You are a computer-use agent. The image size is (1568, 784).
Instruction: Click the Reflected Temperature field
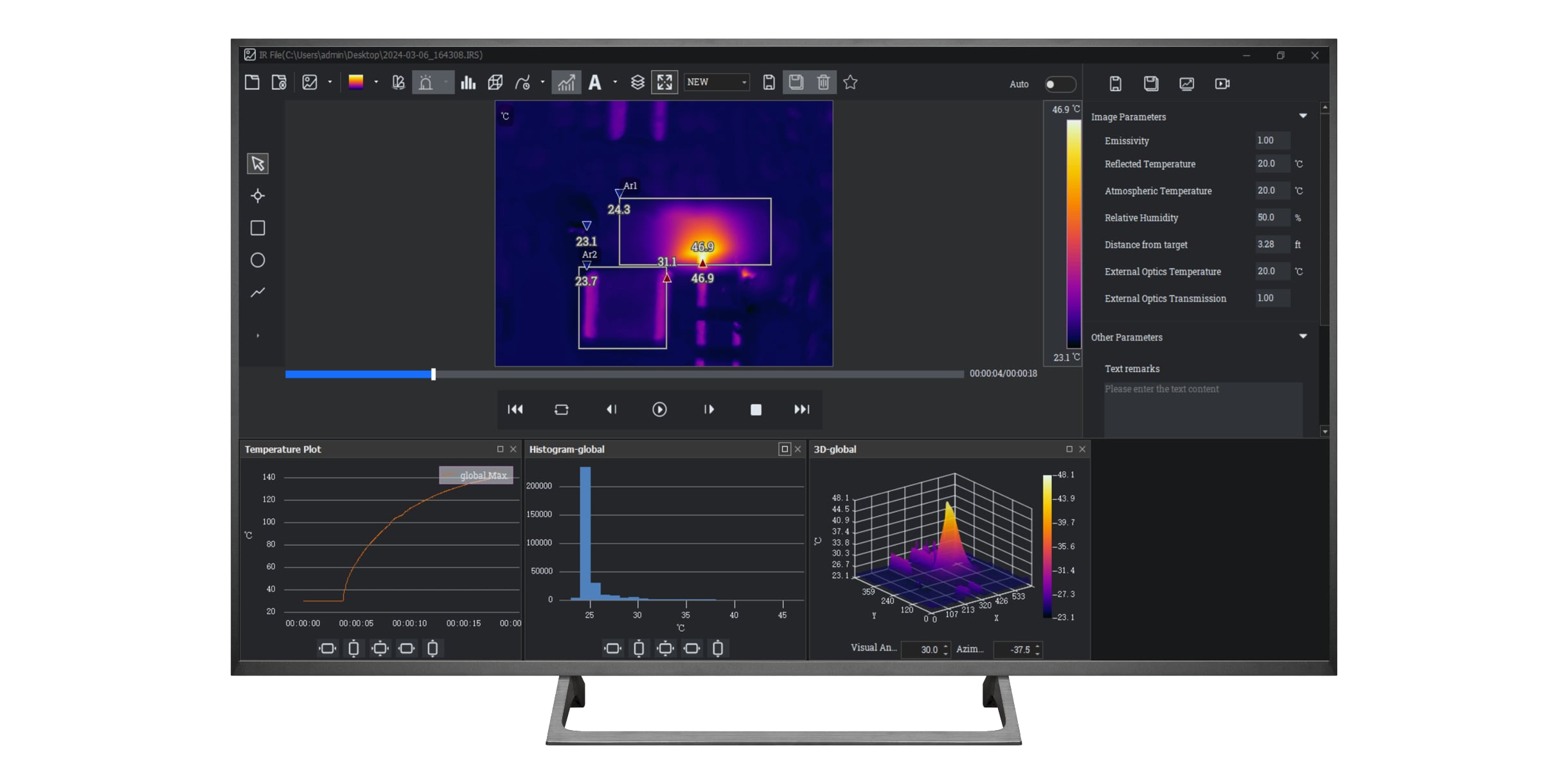[x=1272, y=164]
